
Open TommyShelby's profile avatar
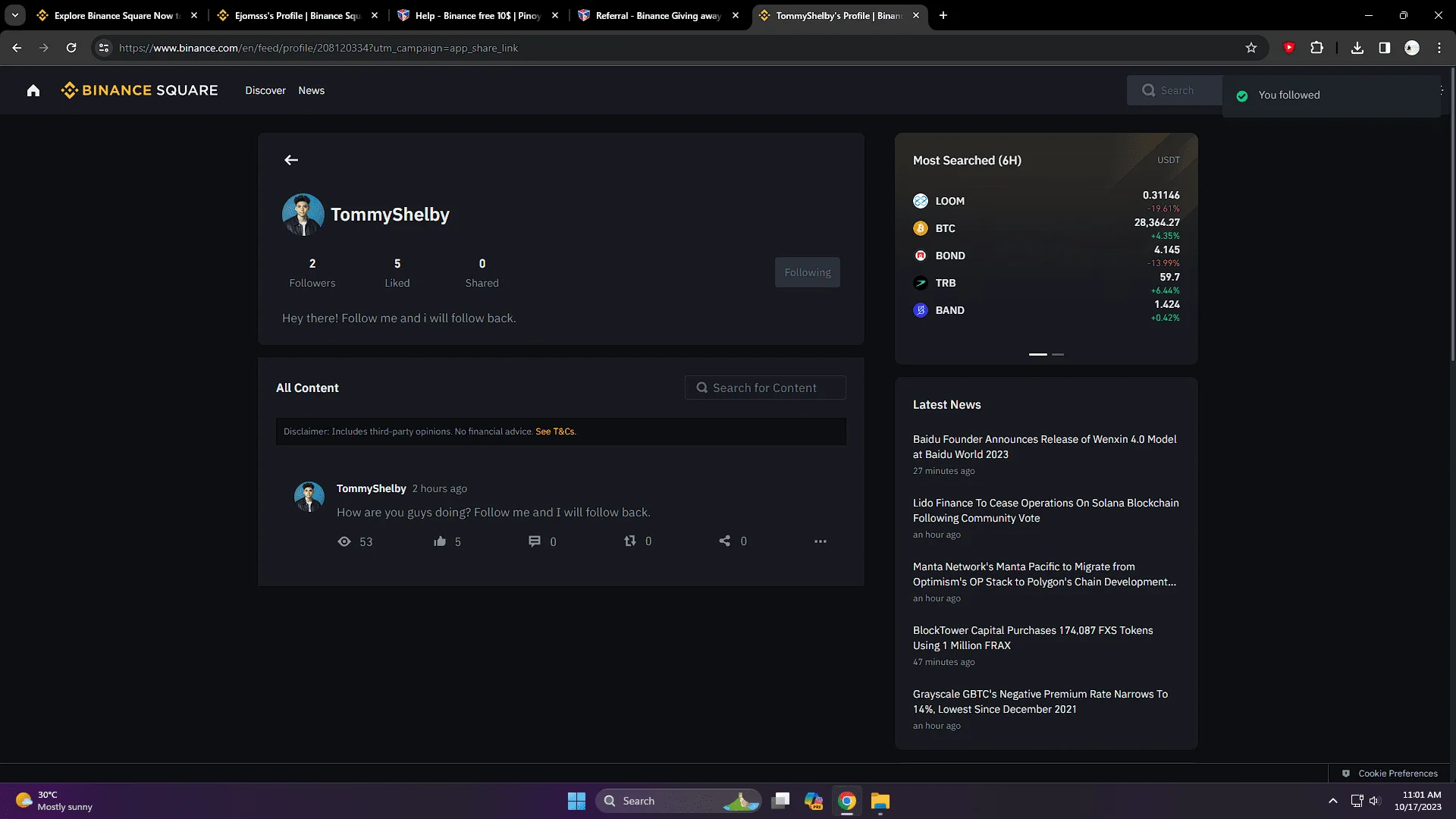[303, 215]
